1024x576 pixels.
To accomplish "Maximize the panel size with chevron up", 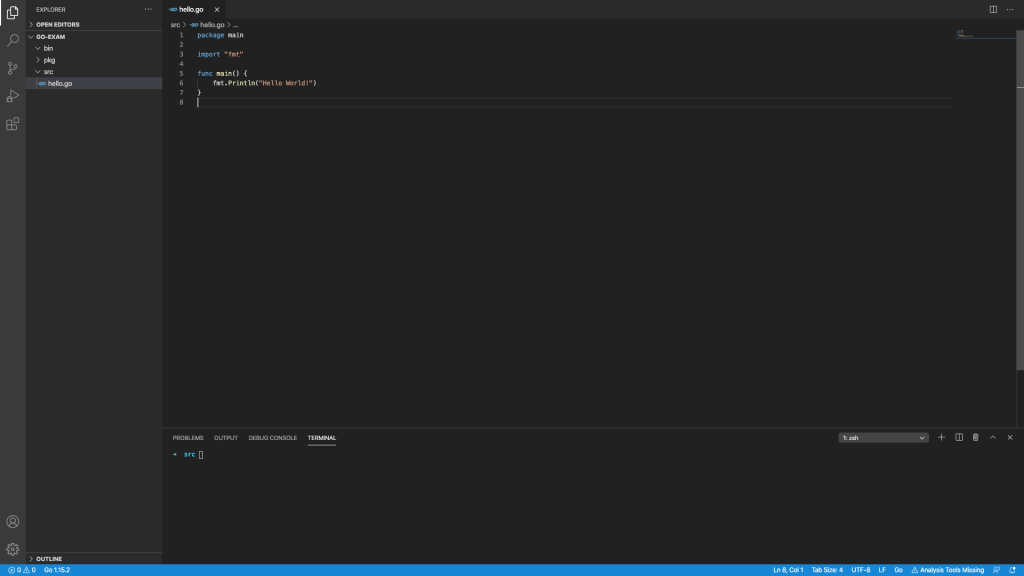I will tap(993, 437).
